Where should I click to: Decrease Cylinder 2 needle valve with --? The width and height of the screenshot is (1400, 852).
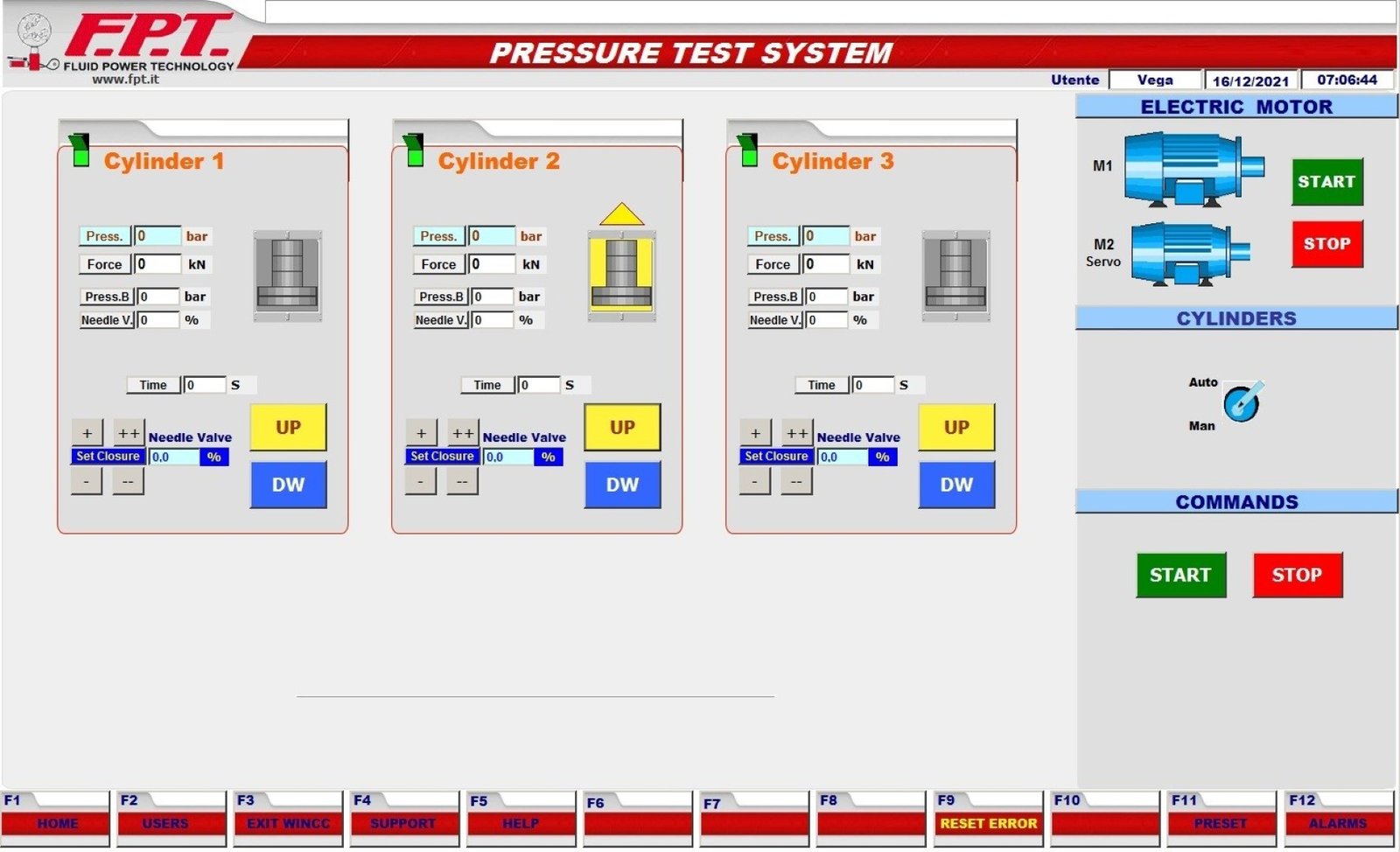[463, 481]
